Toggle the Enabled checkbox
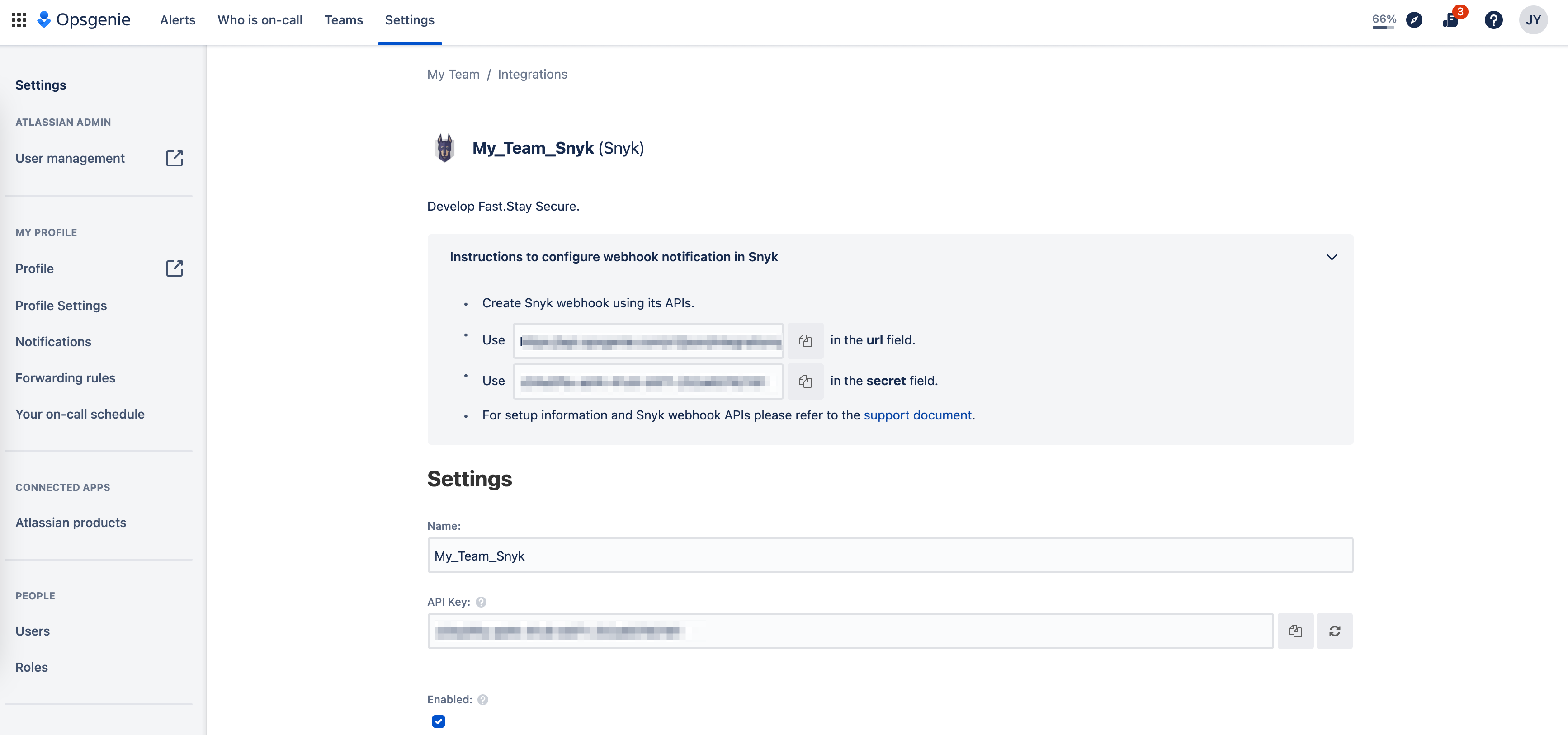Viewport: 1568px width, 735px height. (x=438, y=721)
